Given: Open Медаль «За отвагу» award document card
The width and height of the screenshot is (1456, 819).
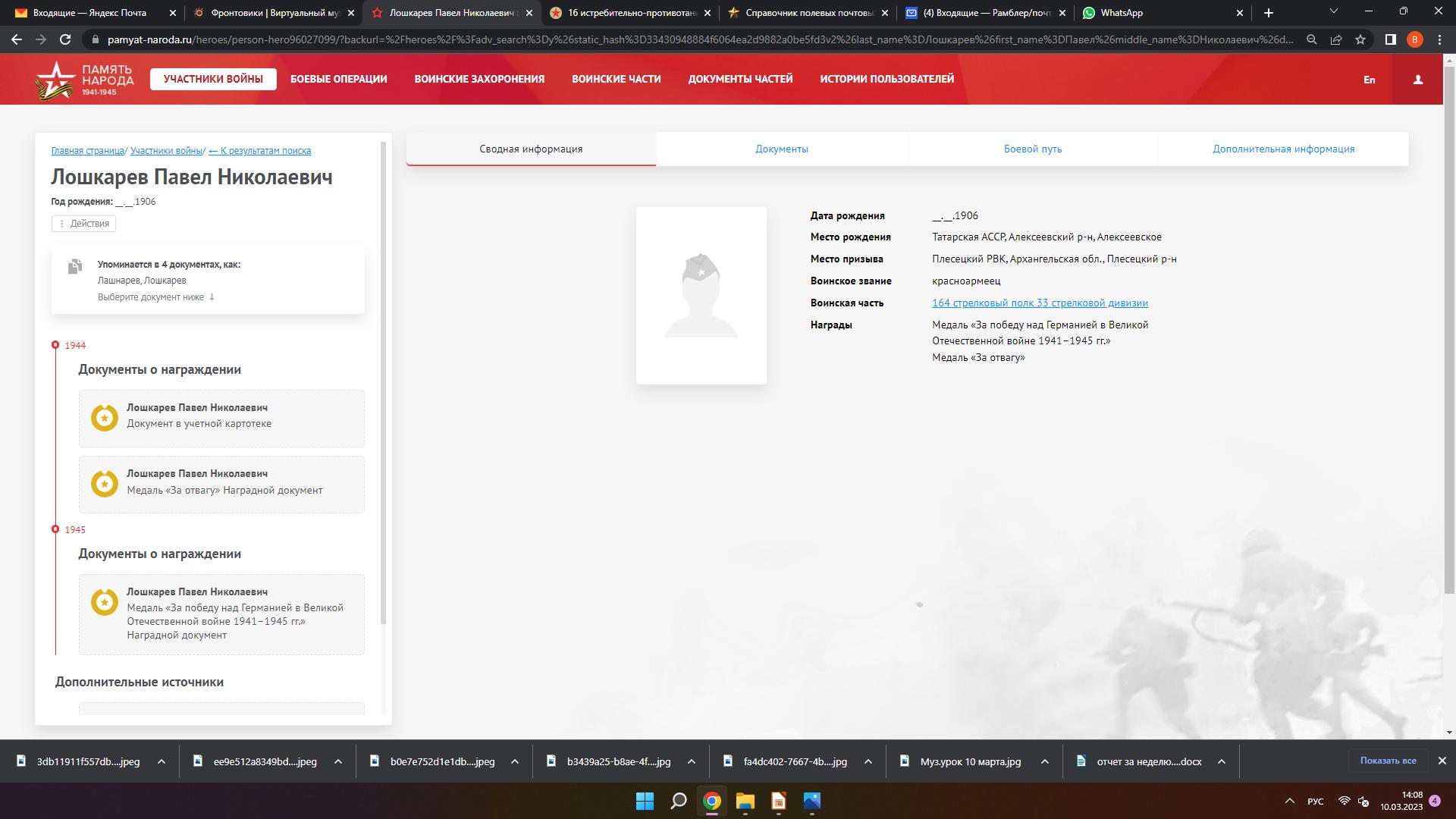Looking at the screenshot, I should [221, 485].
